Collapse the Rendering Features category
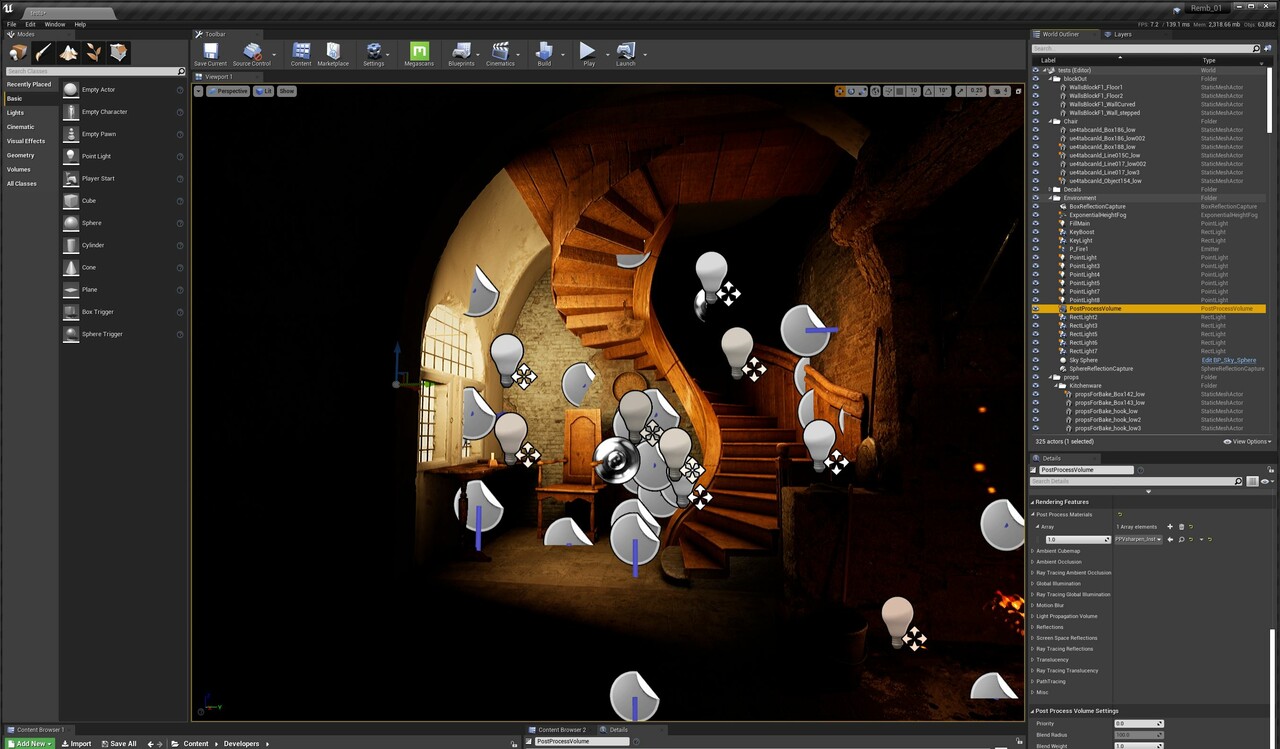 pos(1033,502)
